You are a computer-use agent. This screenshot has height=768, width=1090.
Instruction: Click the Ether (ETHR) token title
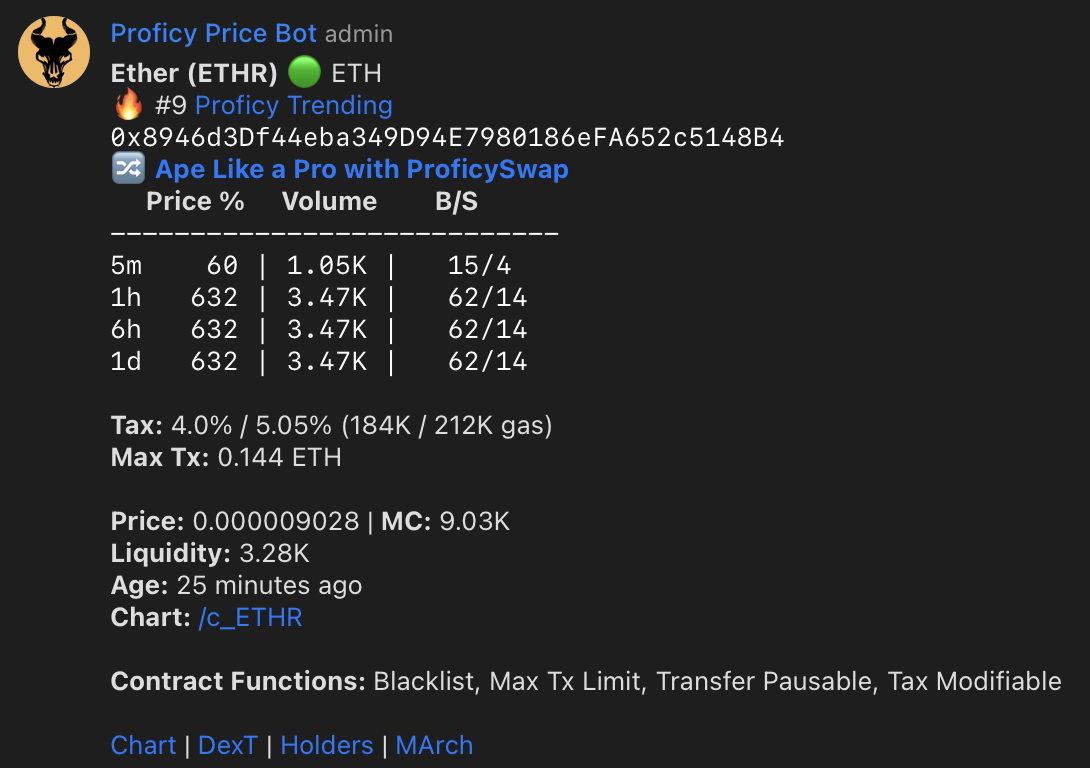[194, 73]
